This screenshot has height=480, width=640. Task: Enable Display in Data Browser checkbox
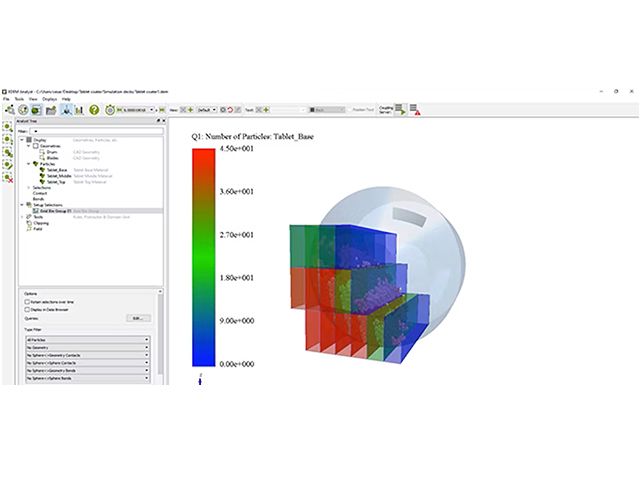[27, 310]
